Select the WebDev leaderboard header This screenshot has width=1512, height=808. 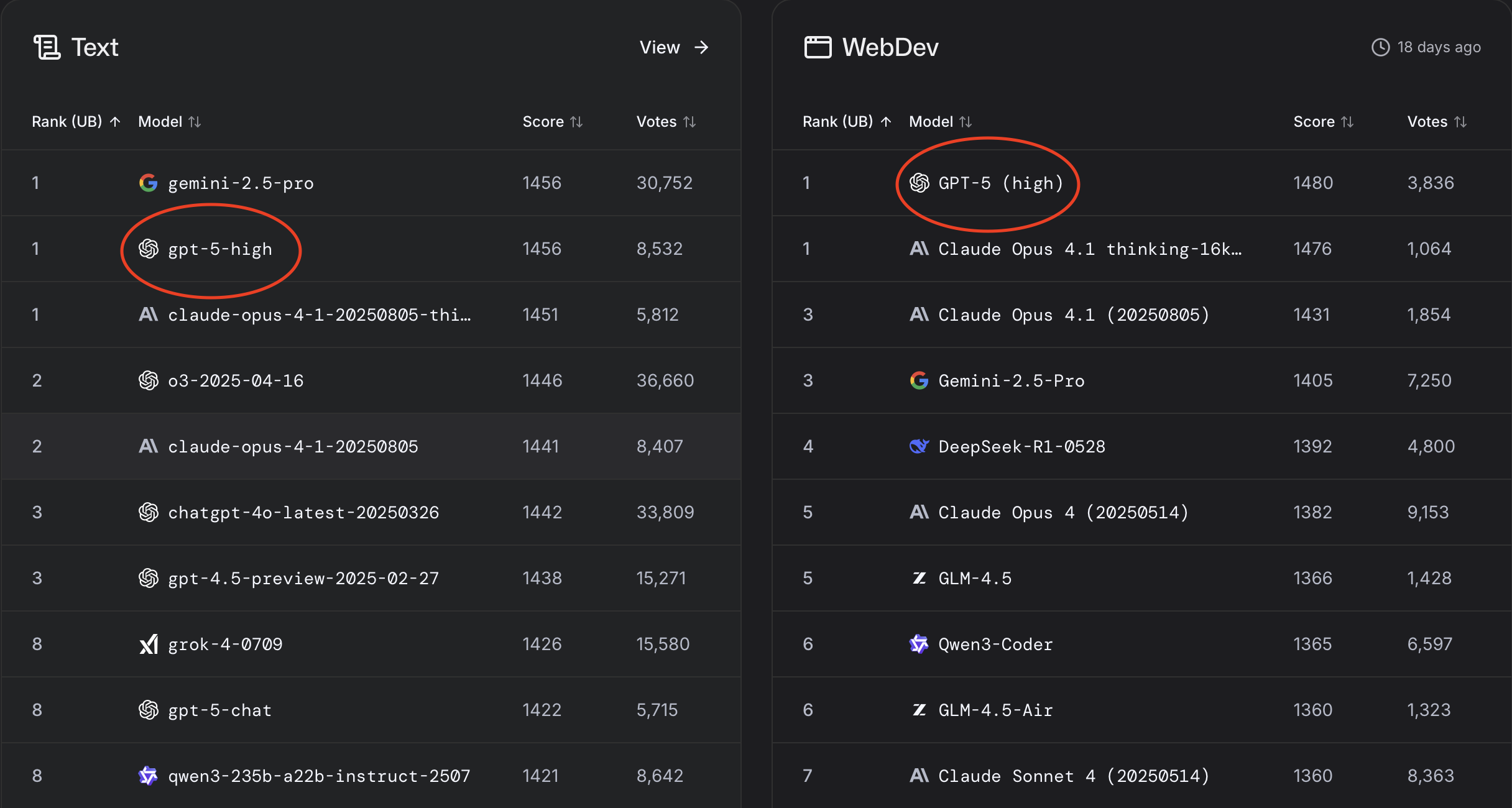pyautogui.click(x=890, y=46)
